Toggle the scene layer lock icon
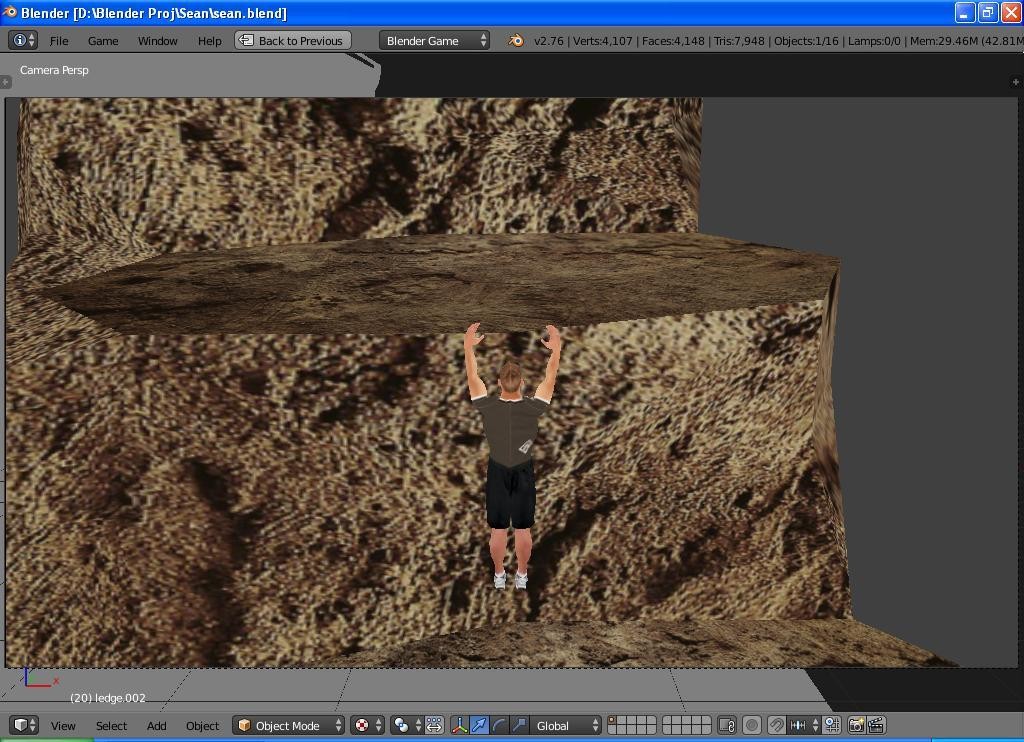Screen dimensions: 1024x742 pyautogui.click(x=727, y=726)
